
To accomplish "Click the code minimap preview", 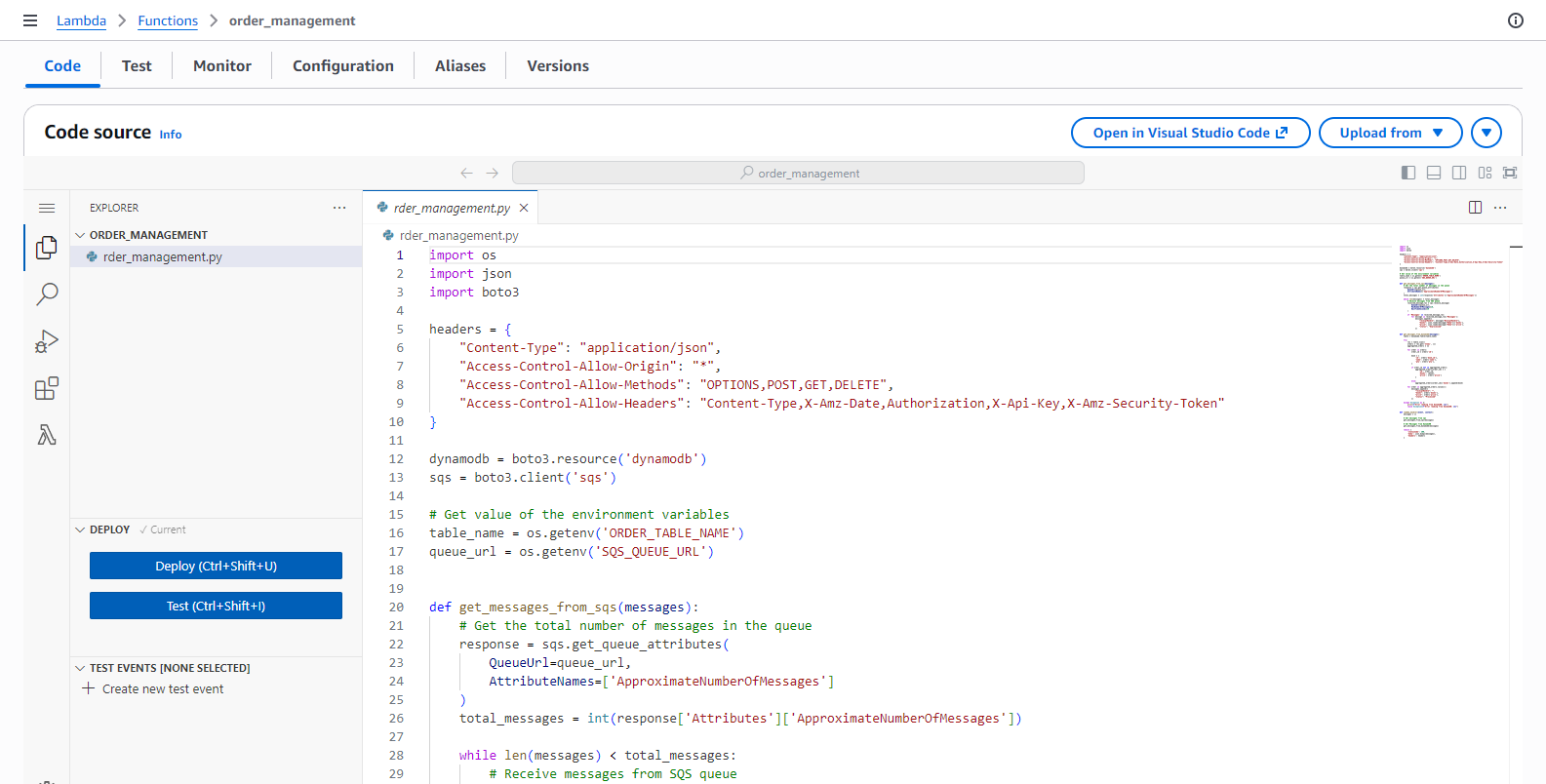I will coord(1451,343).
